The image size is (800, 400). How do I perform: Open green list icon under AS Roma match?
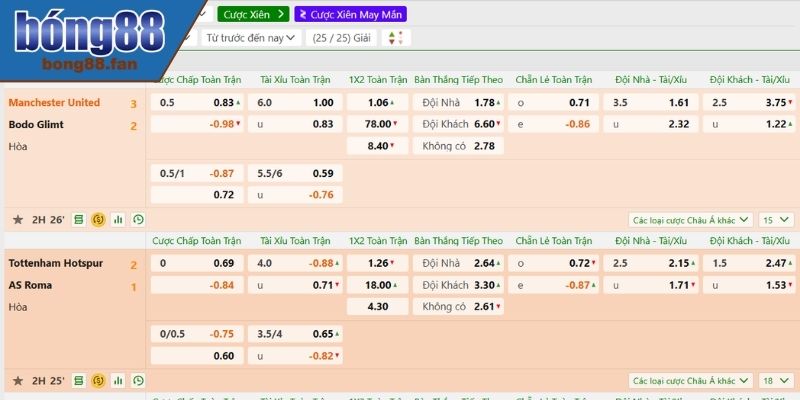coord(78,381)
